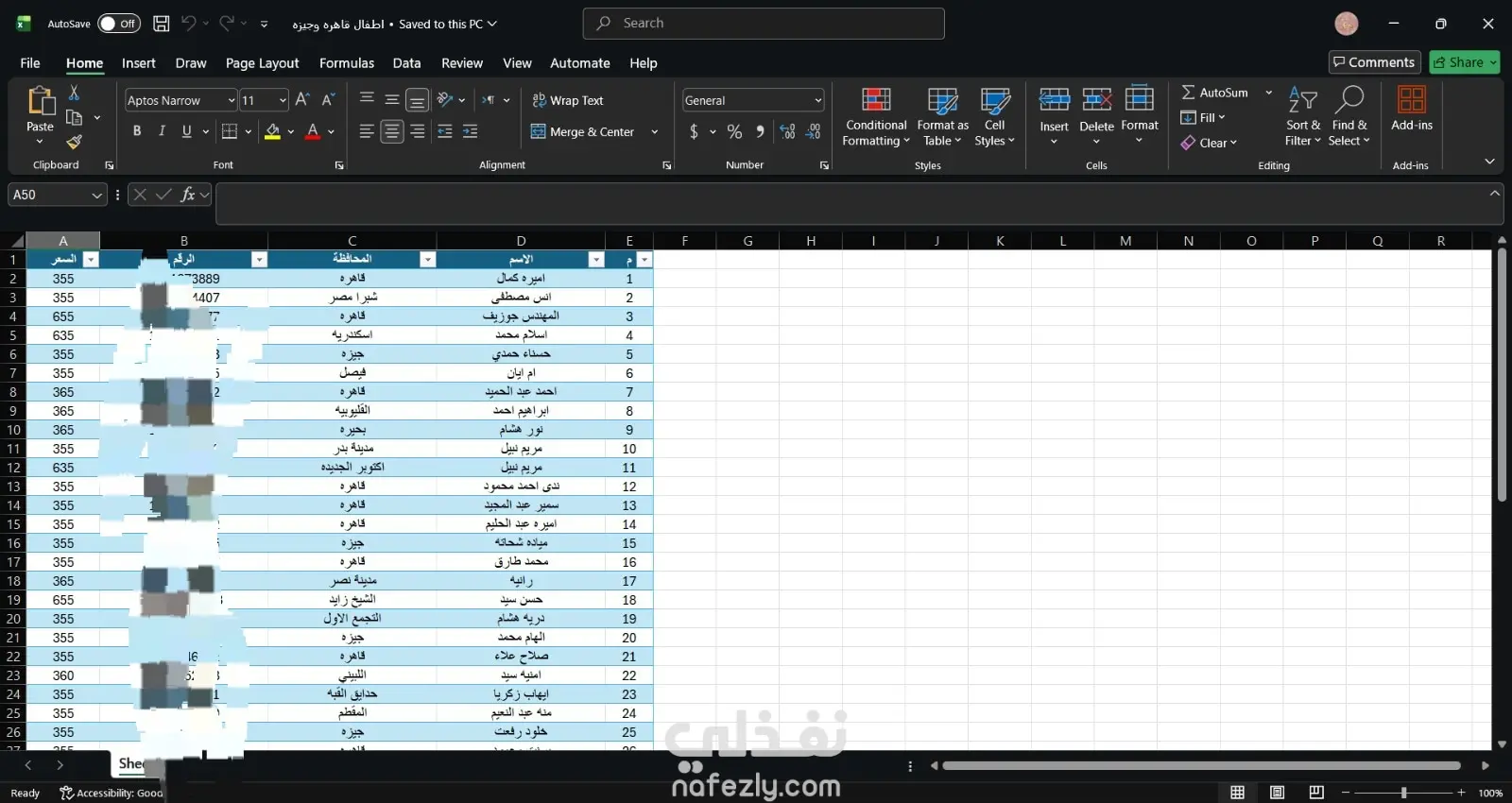This screenshot has width=1512, height=803.
Task: Click the Format Painter brush icon
Action: click(74, 142)
